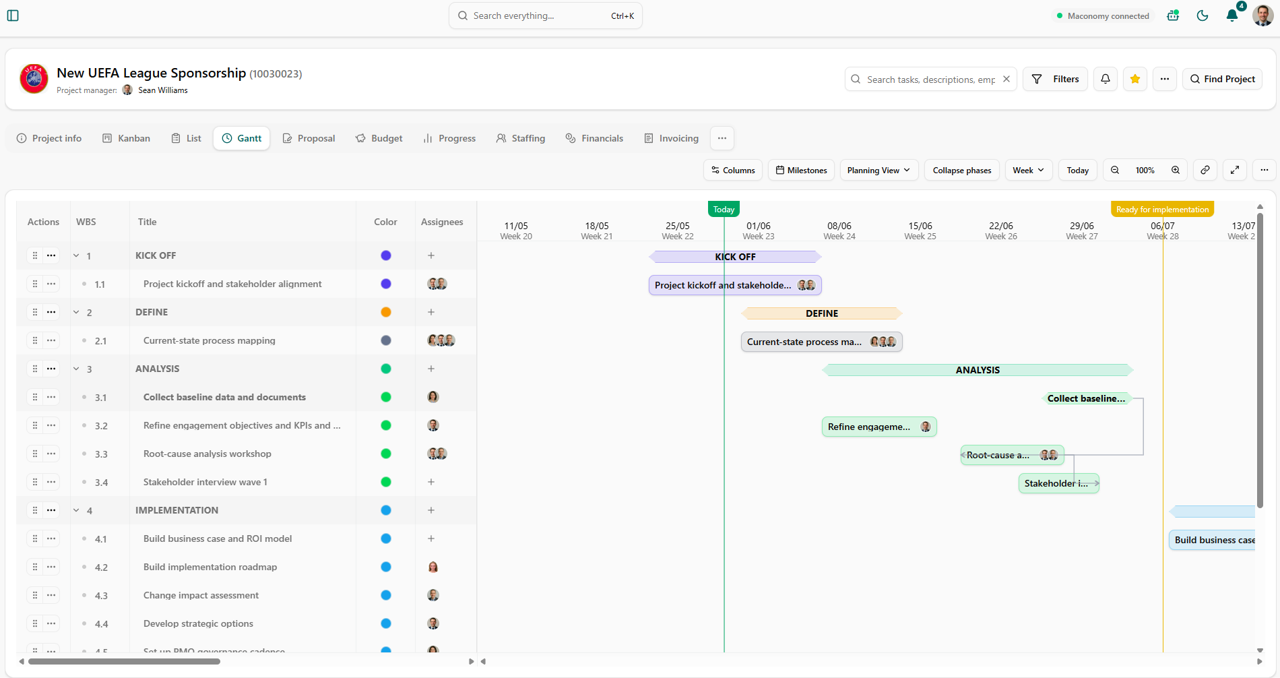Image resolution: width=1280 pixels, height=678 pixels.
Task: Click the zoom in magnifier icon
Action: pyautogui.click(x=1175, y=170)
